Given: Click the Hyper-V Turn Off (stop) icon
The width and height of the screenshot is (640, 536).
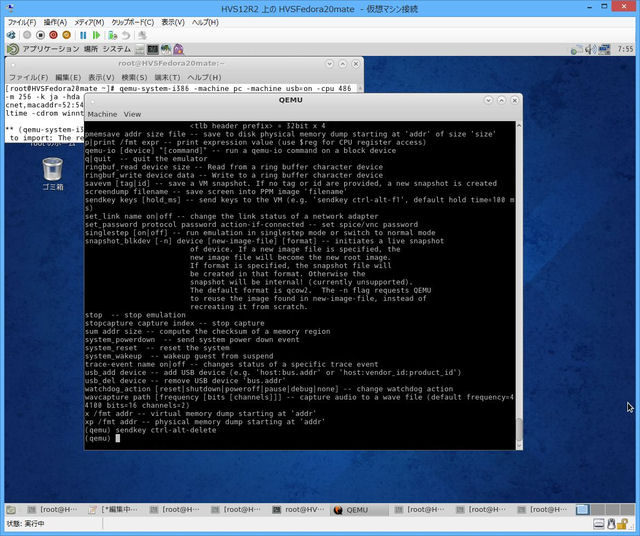Looking at the screenshot, I should (x=40, y=35).
